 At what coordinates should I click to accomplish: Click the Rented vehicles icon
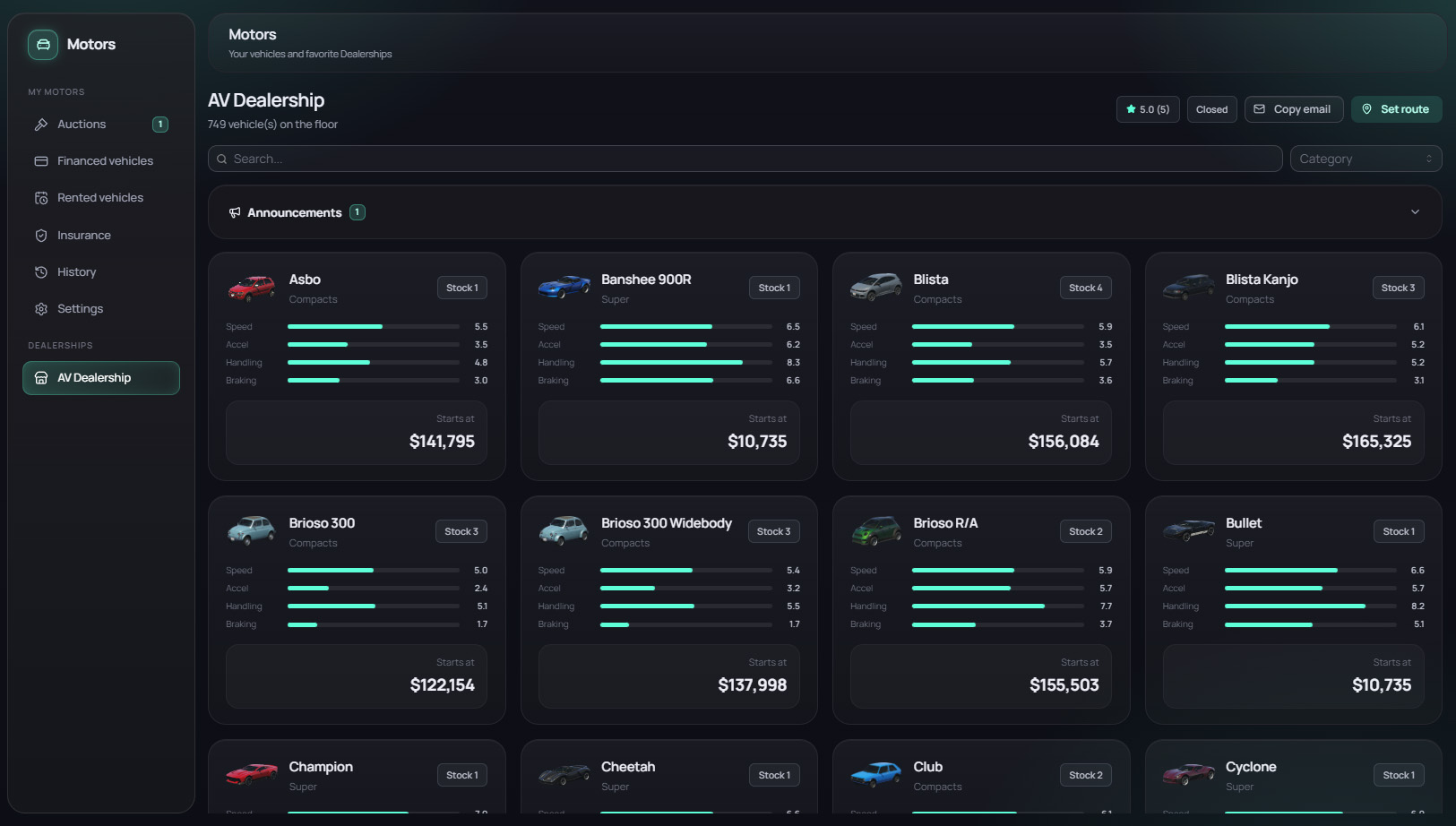(x=41, y=198)
